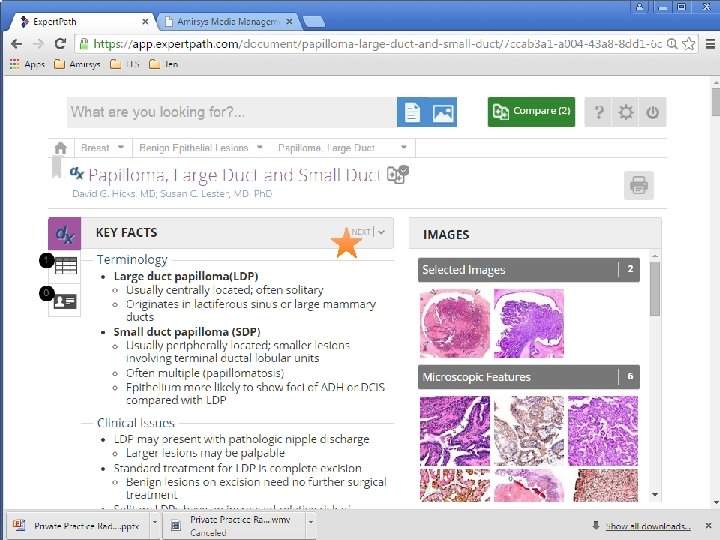Go back in browser history

tap(17, 44)
